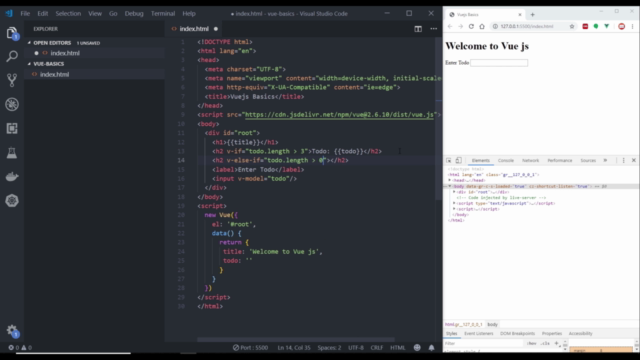
Task: Click the Chrome address bar URL
Action: pos(527,27)
